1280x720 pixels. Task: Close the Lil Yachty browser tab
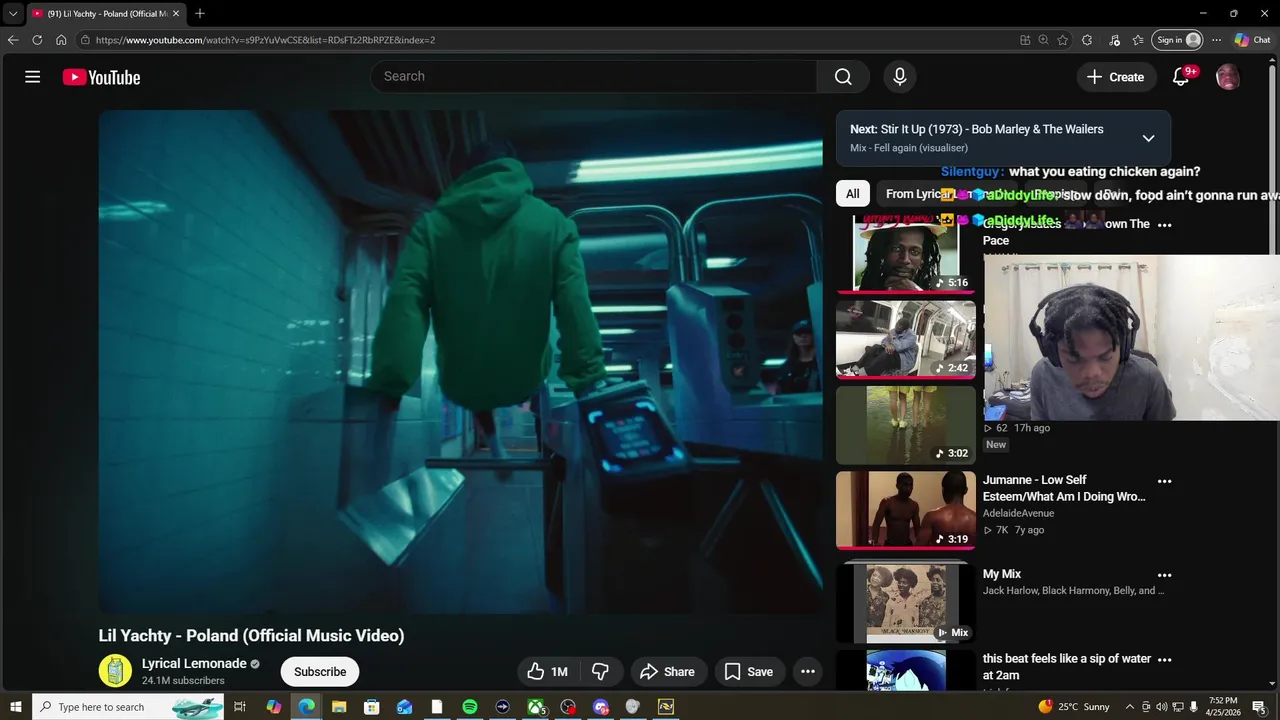(176, 13)
